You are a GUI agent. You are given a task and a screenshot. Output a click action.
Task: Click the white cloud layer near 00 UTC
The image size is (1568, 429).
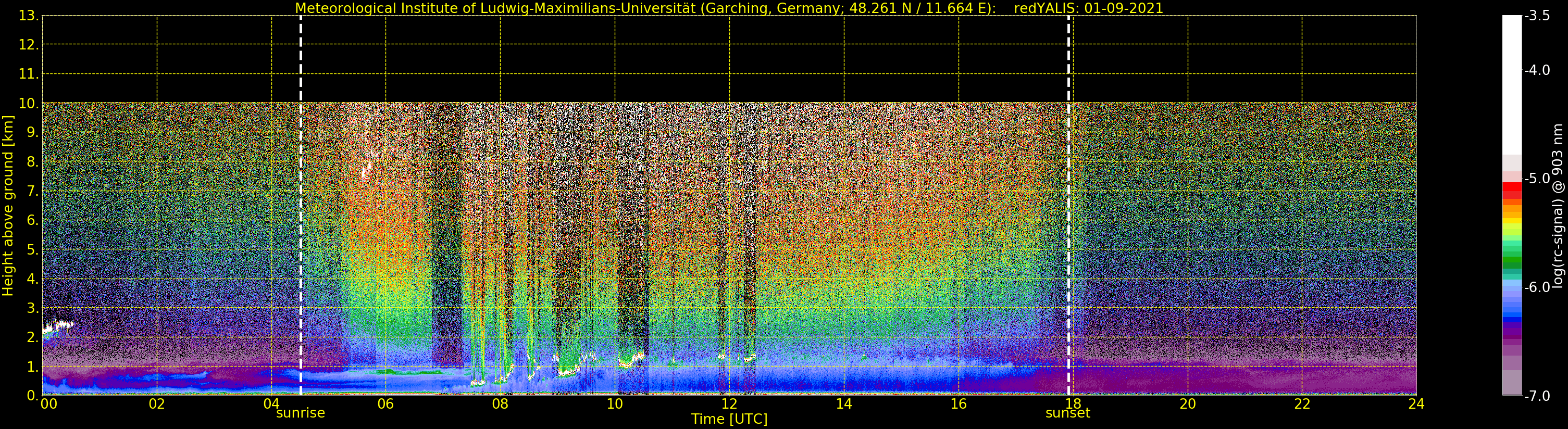pyautogui.click(x=58, y=327)
